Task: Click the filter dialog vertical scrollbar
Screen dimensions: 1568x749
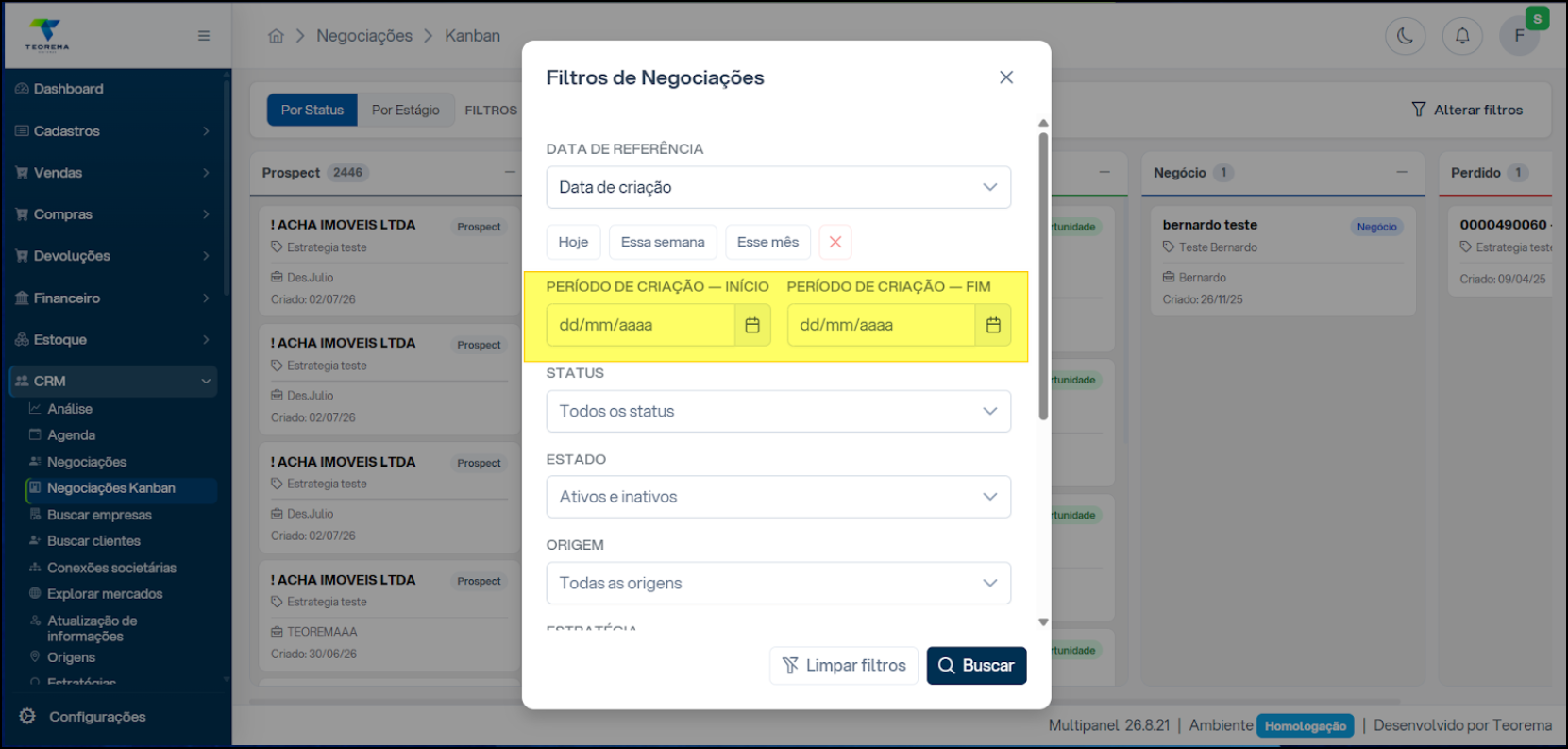Action: pos(1043,276)
